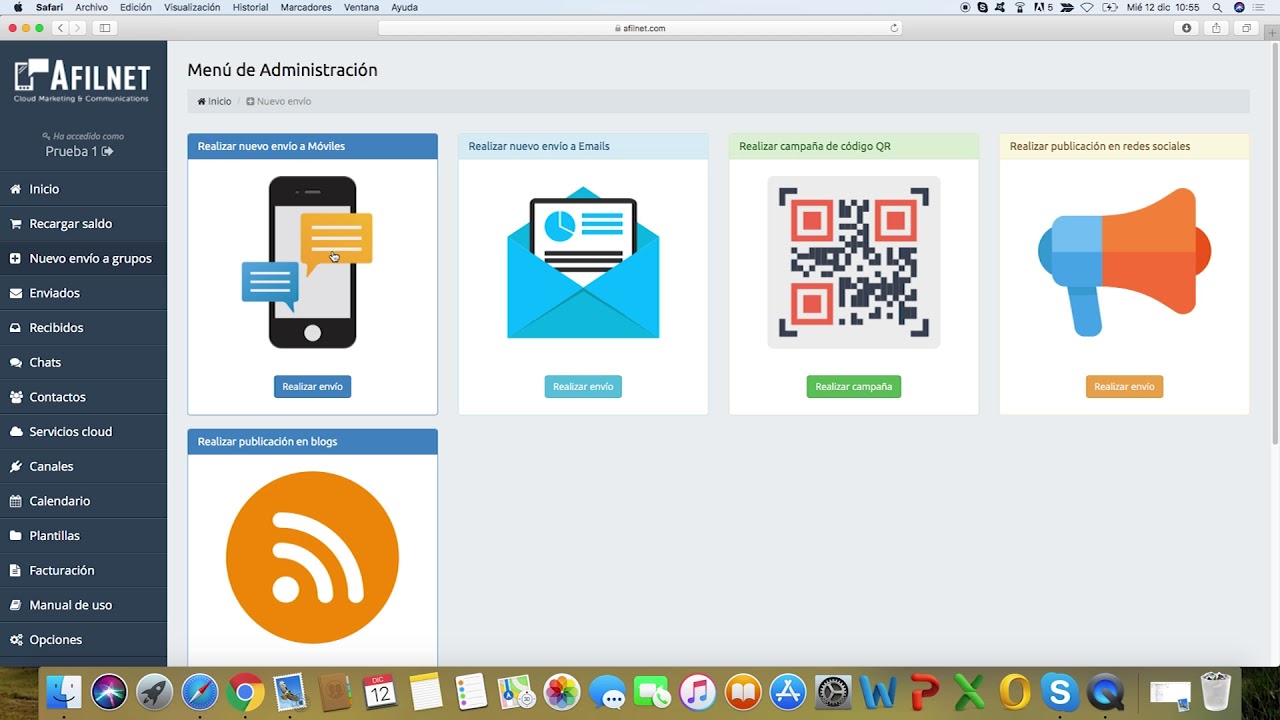This screenshot has height=720, width=1280.
Task: Click Realizar envío button under Emails
Action: (583, 387)
